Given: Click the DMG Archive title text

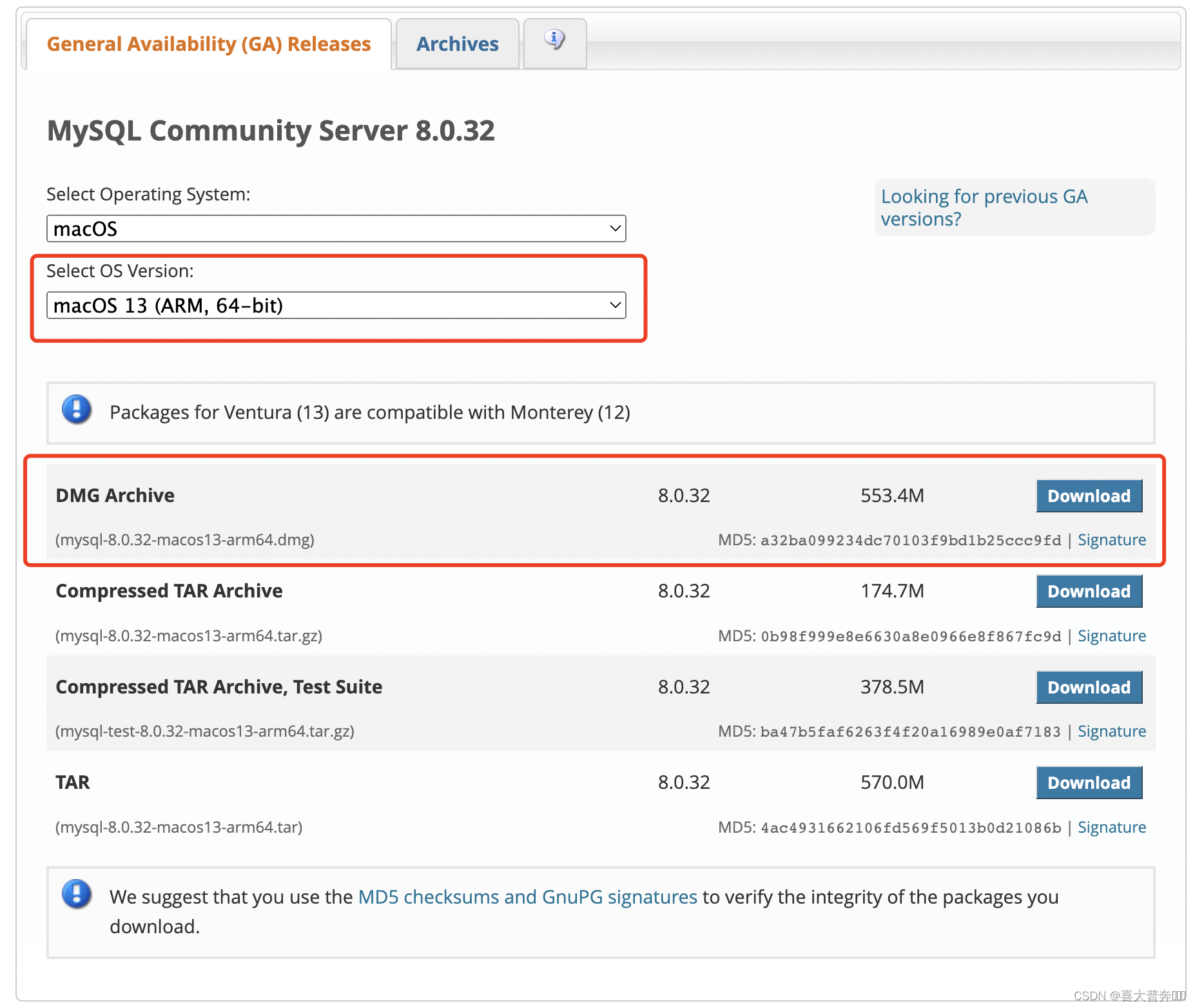Looking at the screenshot, I should 115,496.
